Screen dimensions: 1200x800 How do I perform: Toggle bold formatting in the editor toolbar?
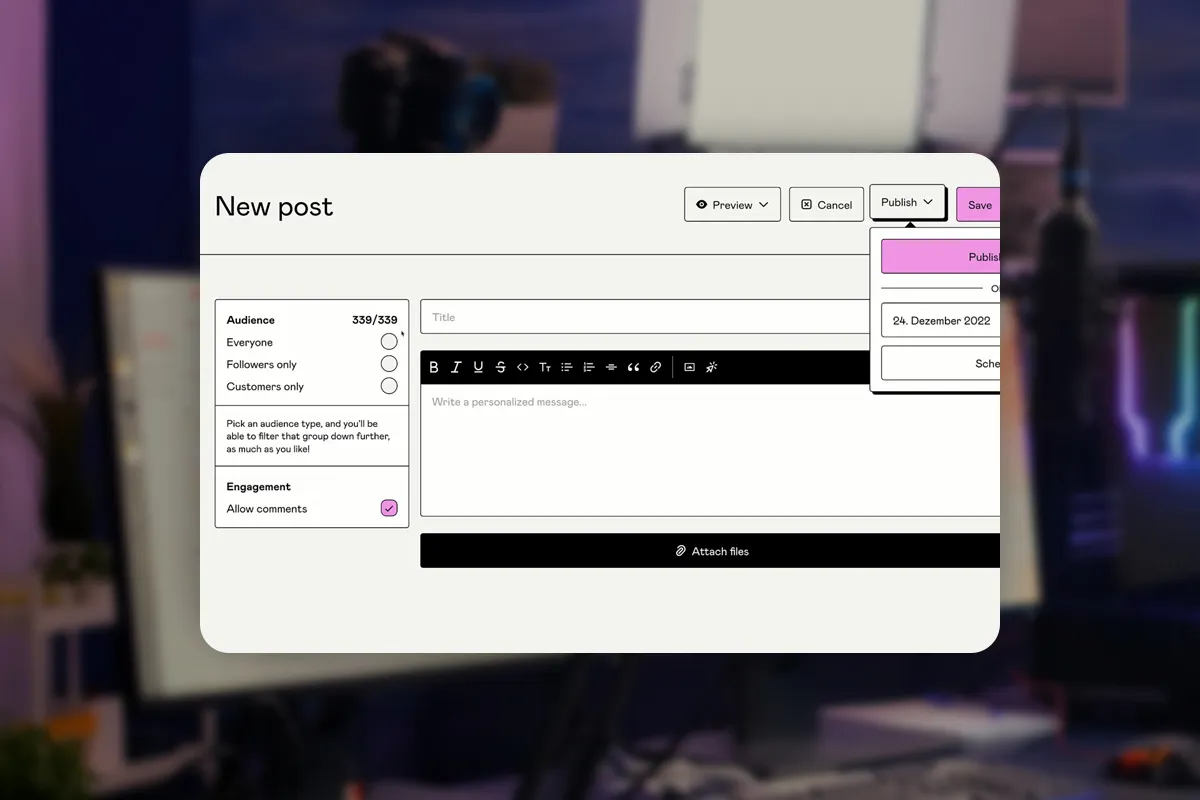coord(434,367)
